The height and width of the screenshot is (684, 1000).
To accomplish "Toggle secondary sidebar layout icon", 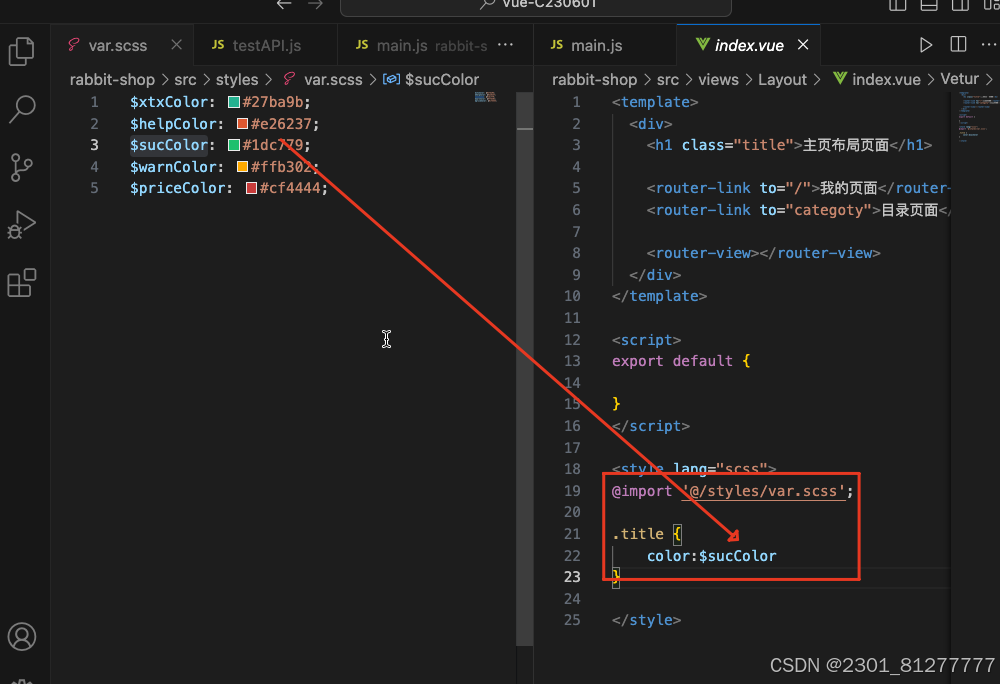I will (960, 5).
